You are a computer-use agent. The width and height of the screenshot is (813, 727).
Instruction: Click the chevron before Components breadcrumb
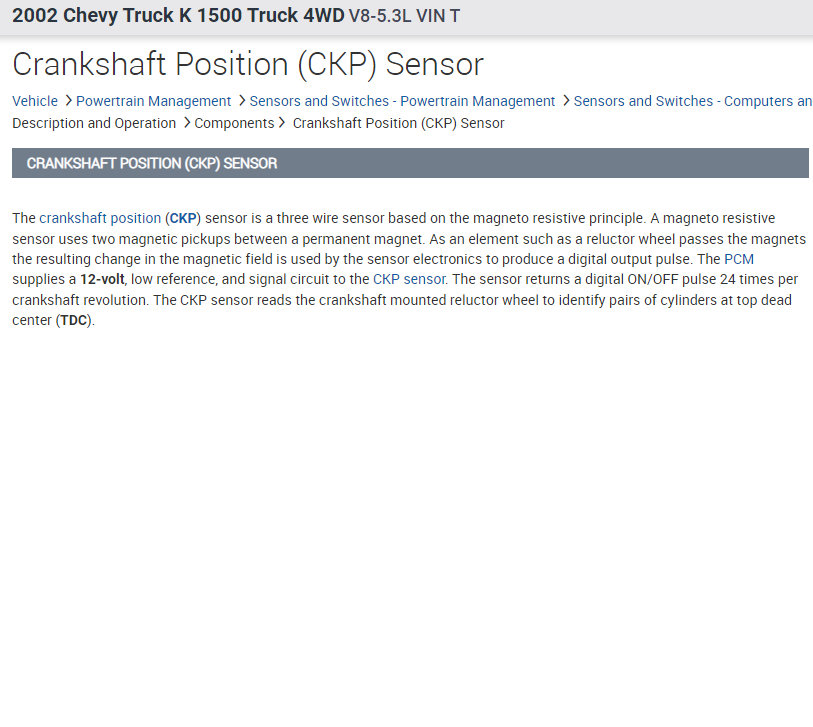(187, 123)
